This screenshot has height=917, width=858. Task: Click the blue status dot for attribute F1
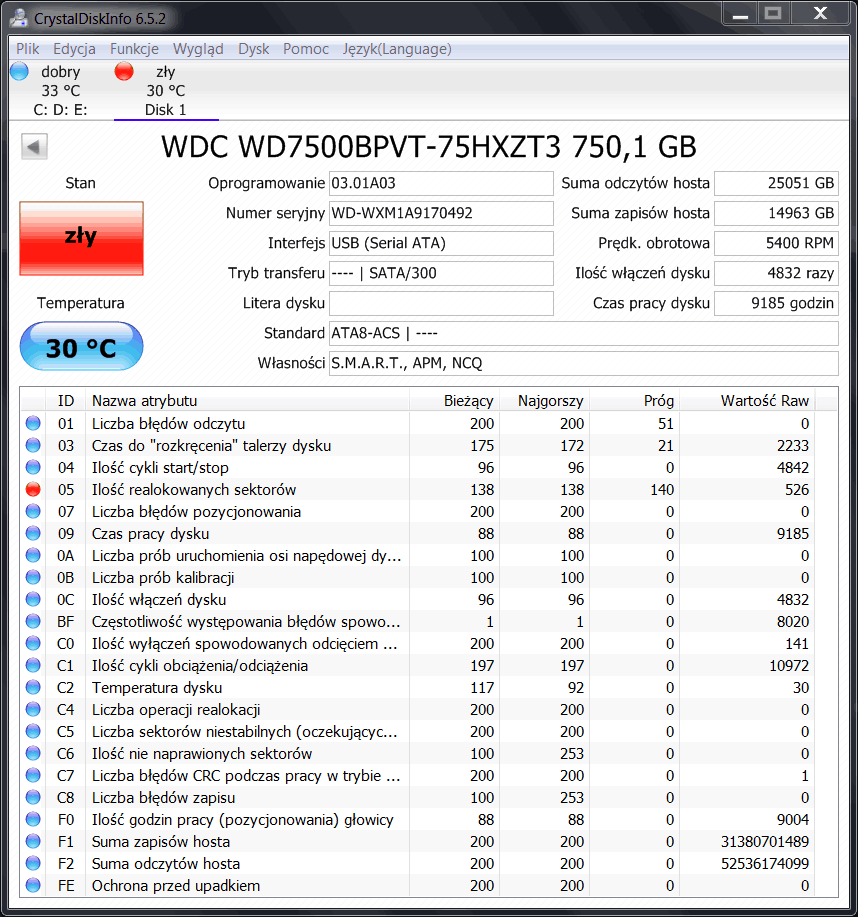[33, 842]
